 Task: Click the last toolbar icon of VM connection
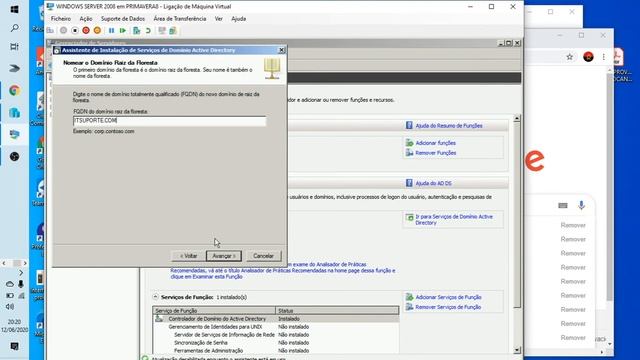(173, 31)
